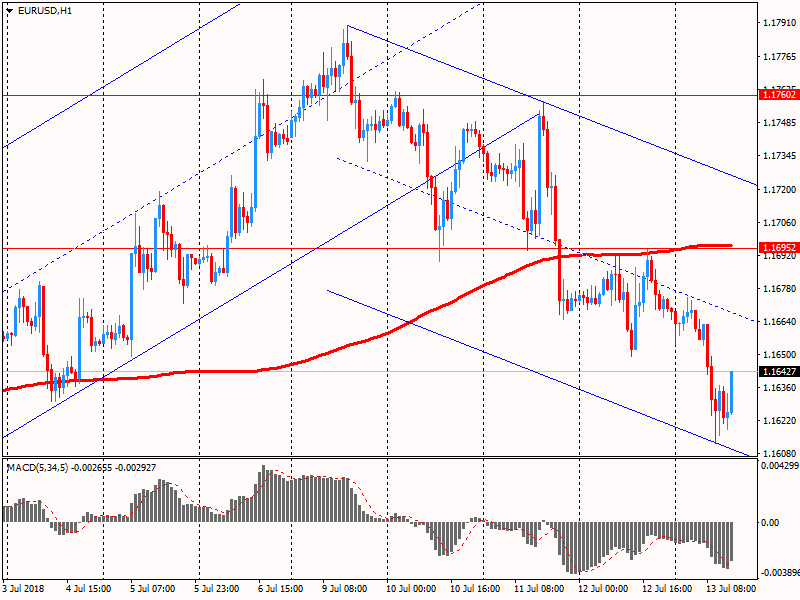The image size is (800, 600).
Task: Click time axis label 5 Jul 23:00
Action: tap(216, 588)
